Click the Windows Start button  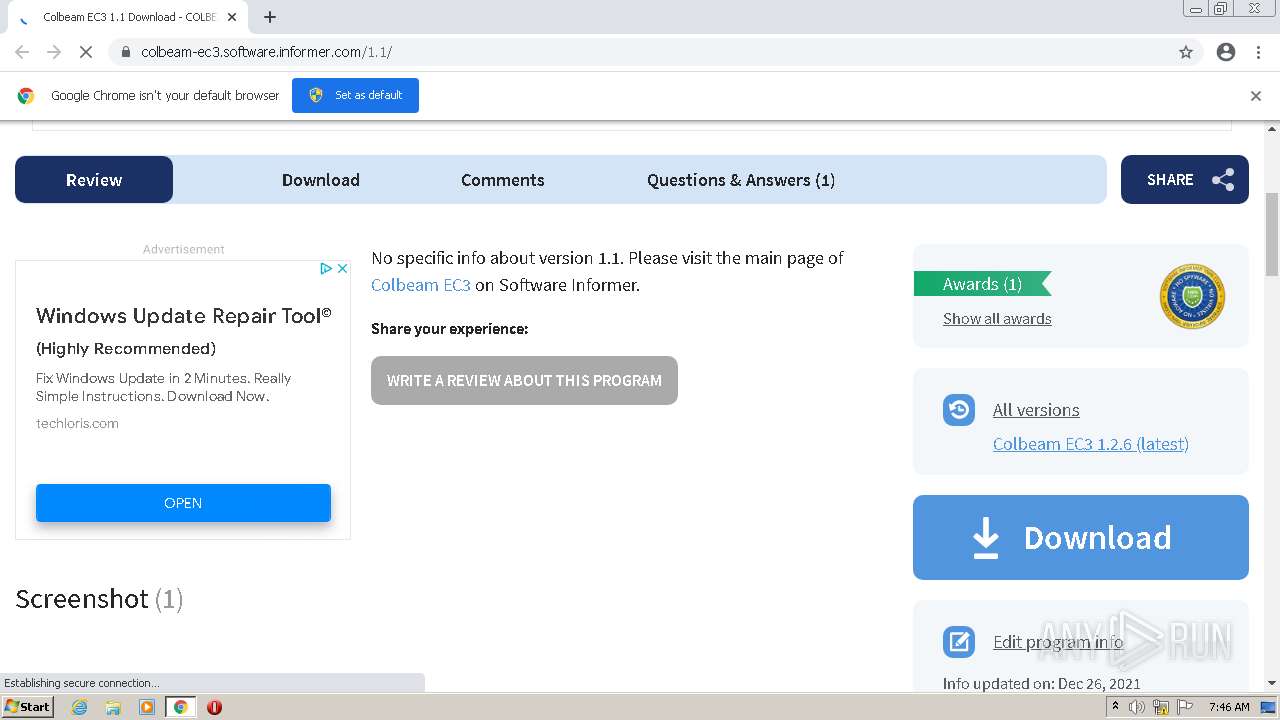[x=27, y=707]
